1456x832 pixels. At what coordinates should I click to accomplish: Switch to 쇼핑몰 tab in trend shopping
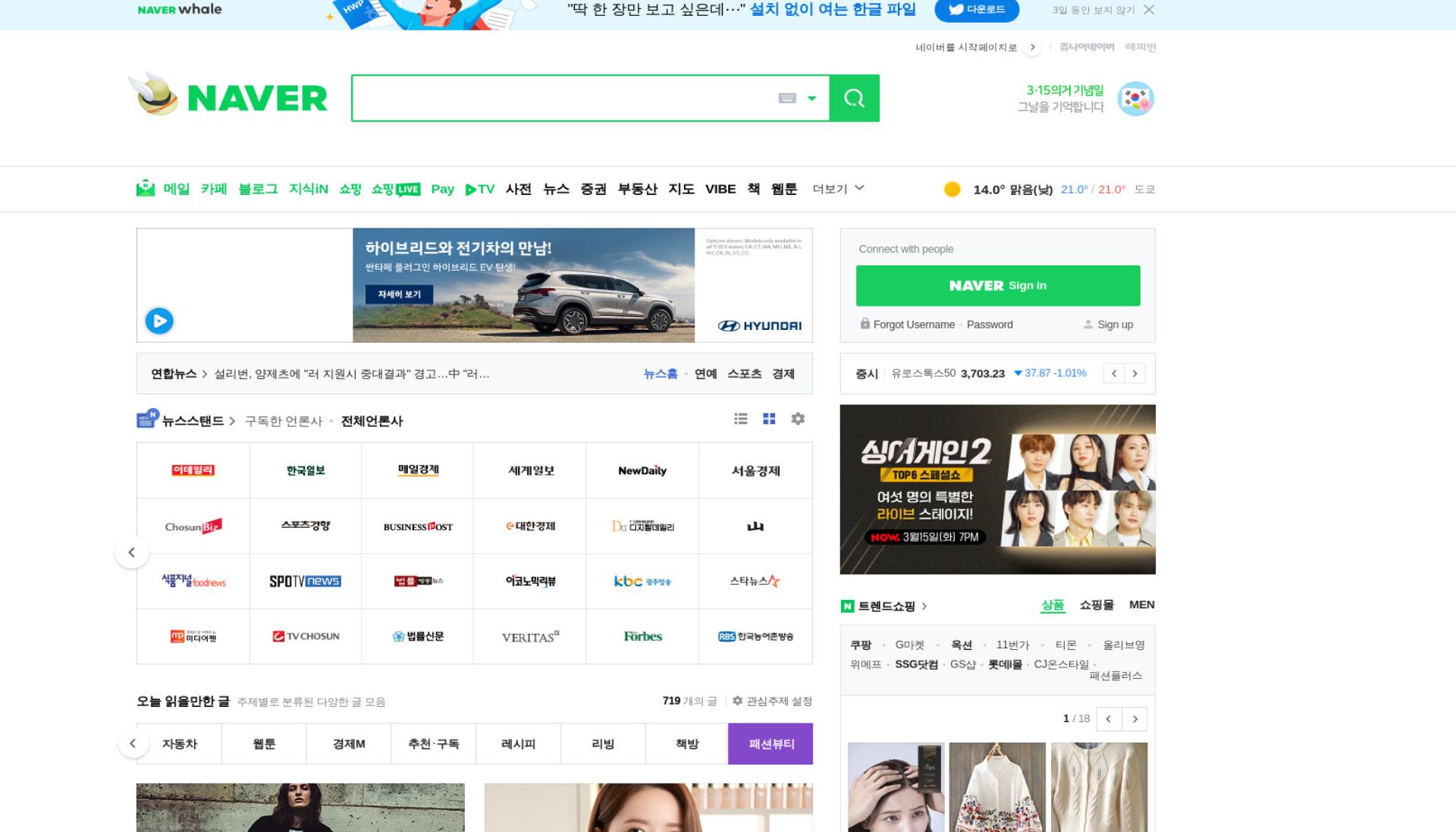[x=1097, y=604]
